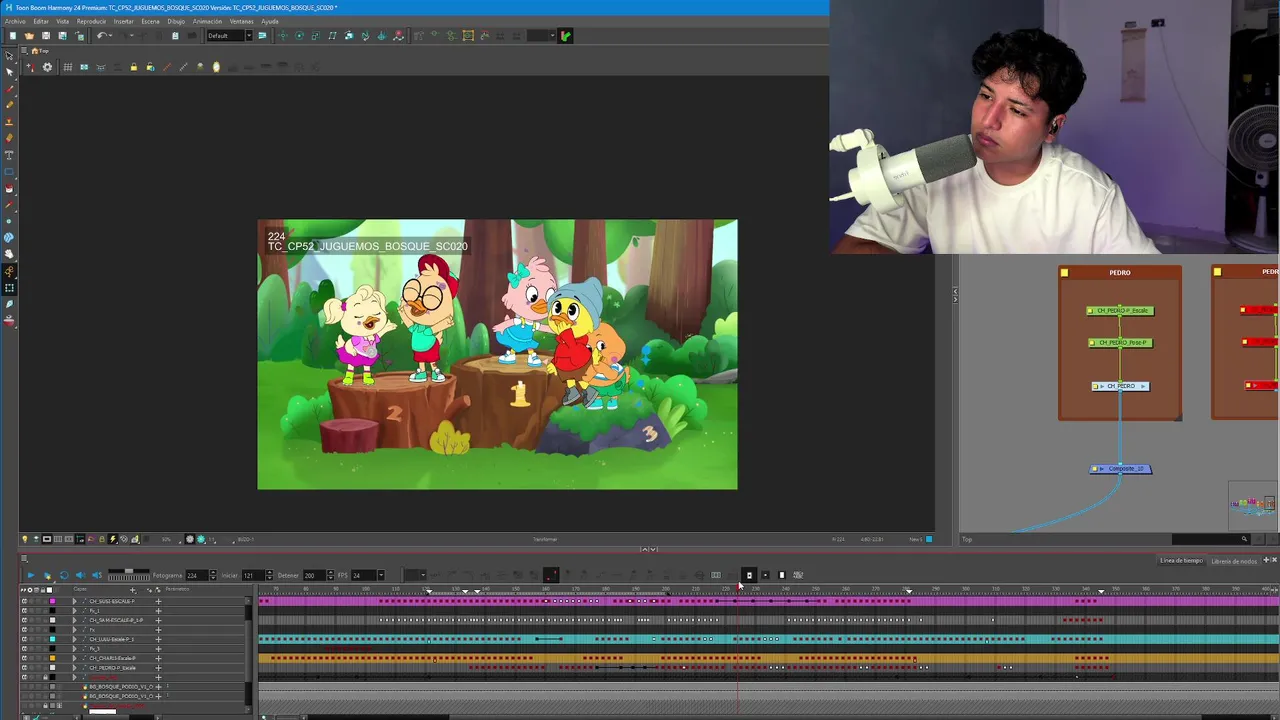The image size is (1280, 720).
Task: Click the Undo arrow icon
Action: tap(102, 36)
